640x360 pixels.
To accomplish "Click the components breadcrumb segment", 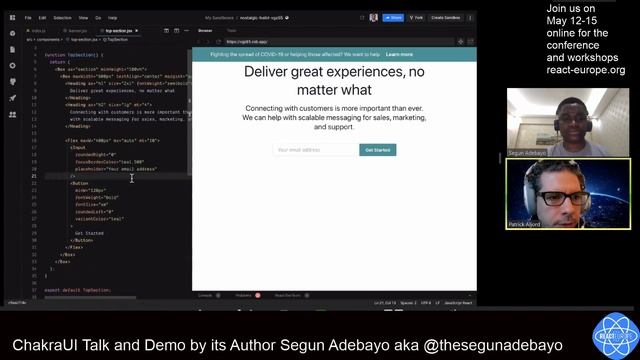I will 48,40.
